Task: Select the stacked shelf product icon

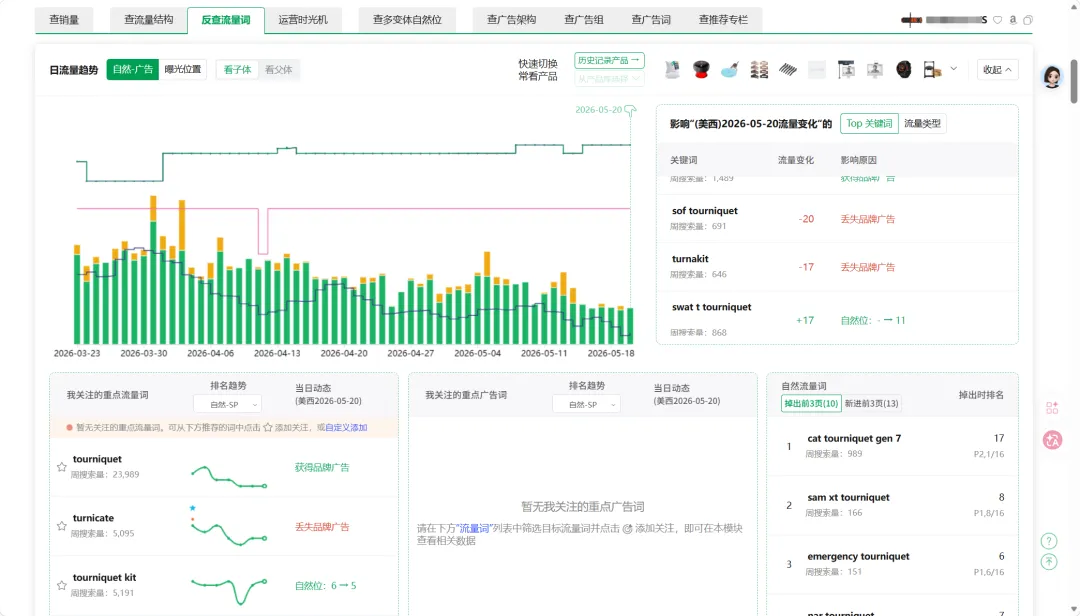Action: click(x=759, y=70)
